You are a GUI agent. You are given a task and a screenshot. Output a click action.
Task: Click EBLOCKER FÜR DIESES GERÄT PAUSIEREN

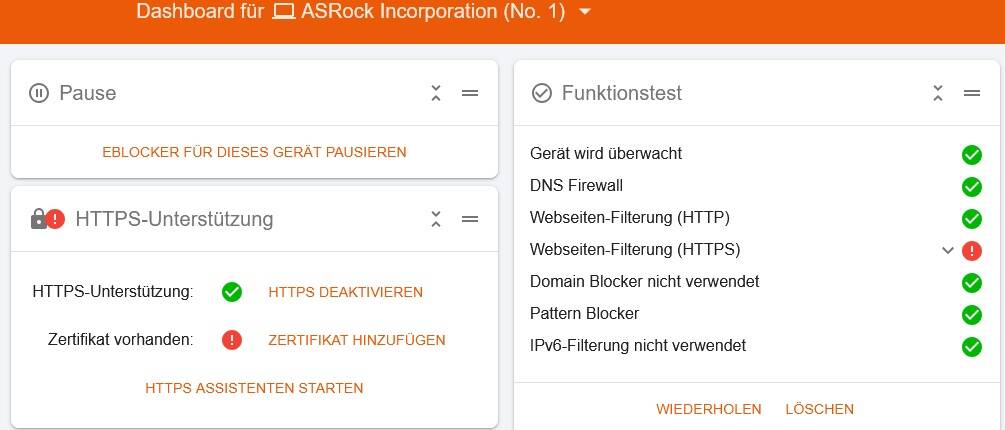coord(254,152)
